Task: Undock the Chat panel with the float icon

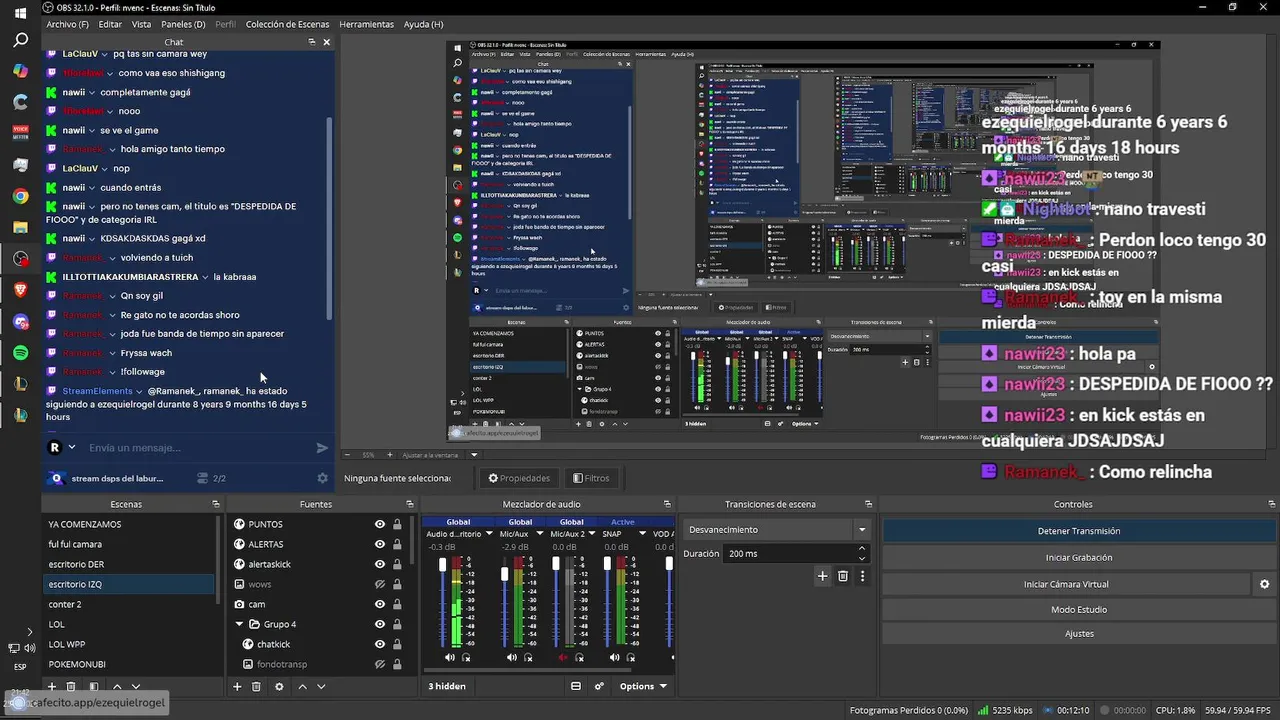Action: 312,42
